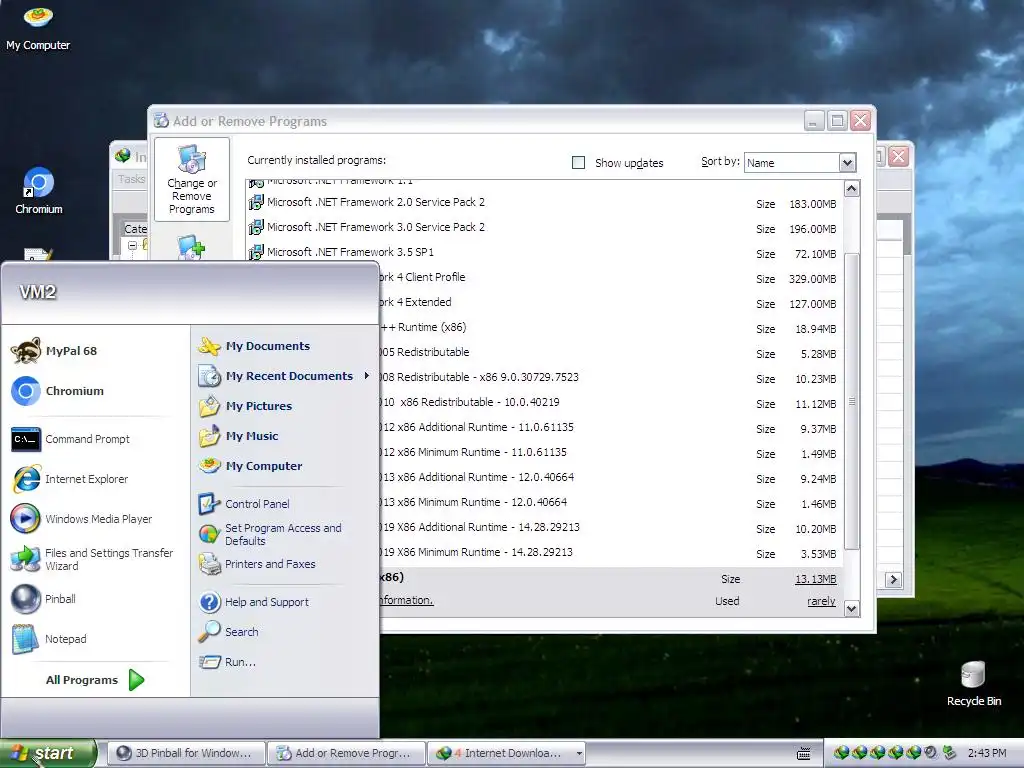
Task: Enable the Show updates checkbox
Action: 578,162
